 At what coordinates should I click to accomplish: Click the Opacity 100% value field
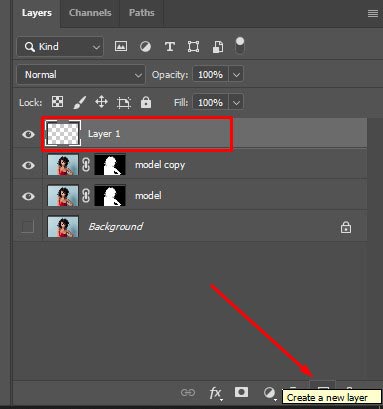pyautogui.click(x=210, y=74)
